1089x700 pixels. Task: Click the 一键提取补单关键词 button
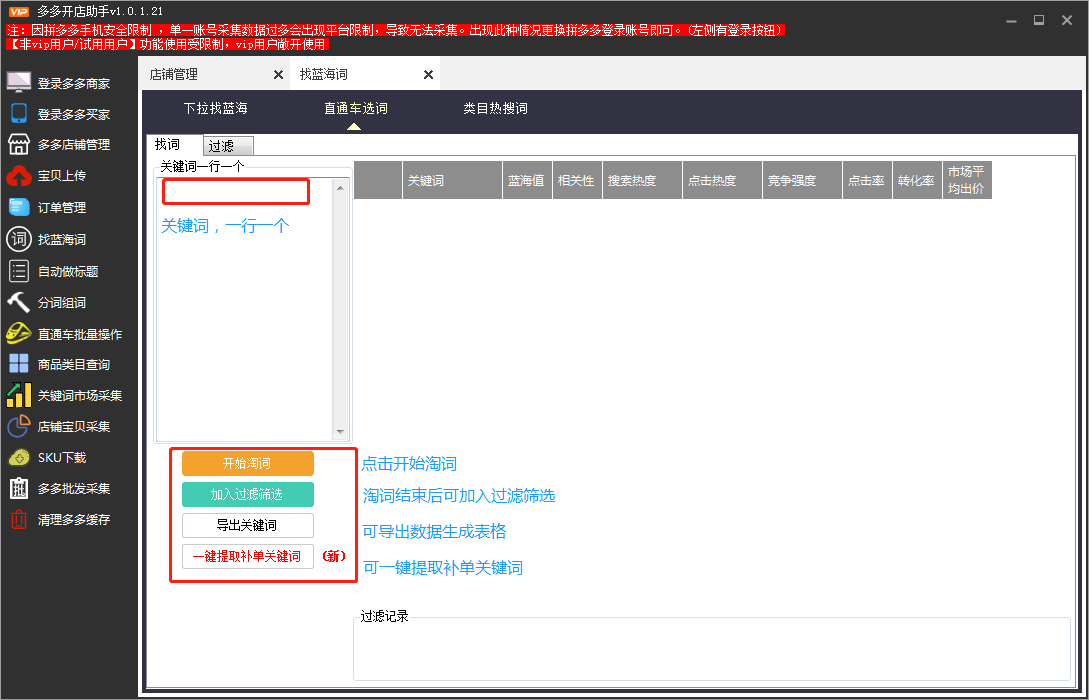click(x=247, y=556)
